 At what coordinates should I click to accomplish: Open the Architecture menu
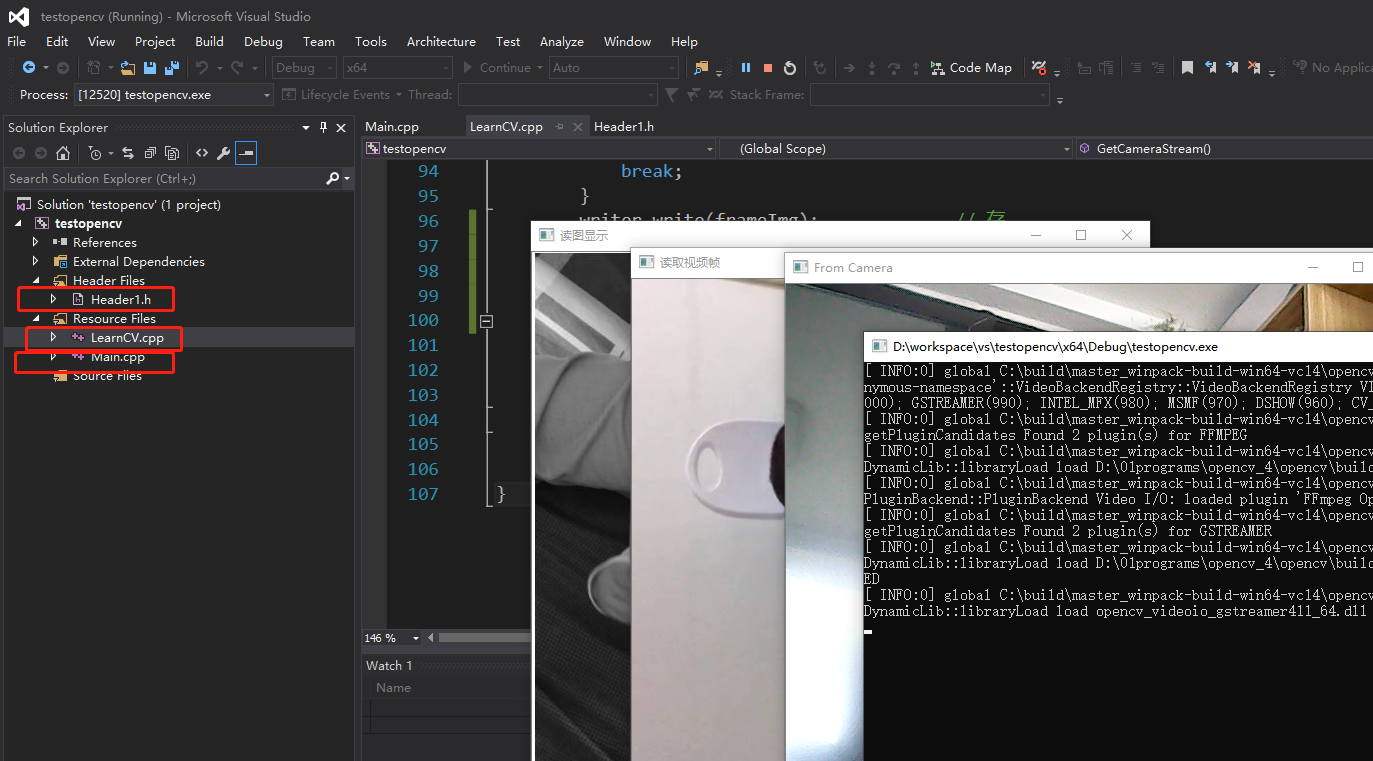pos(441,42)
